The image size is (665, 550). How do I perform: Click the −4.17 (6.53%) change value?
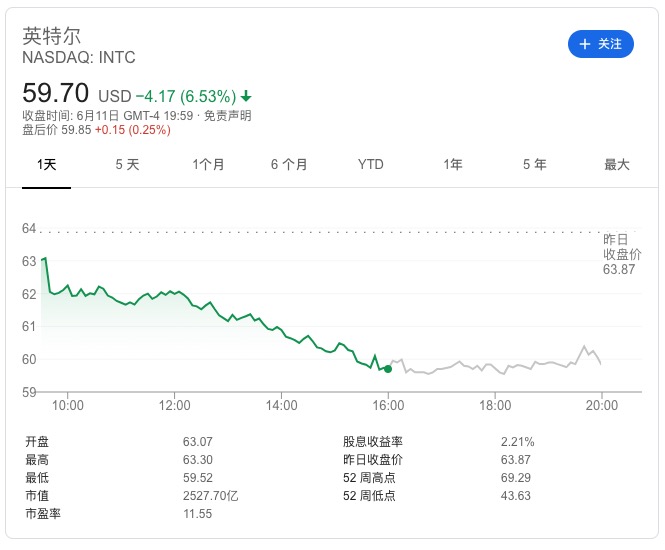click(186, 96)
